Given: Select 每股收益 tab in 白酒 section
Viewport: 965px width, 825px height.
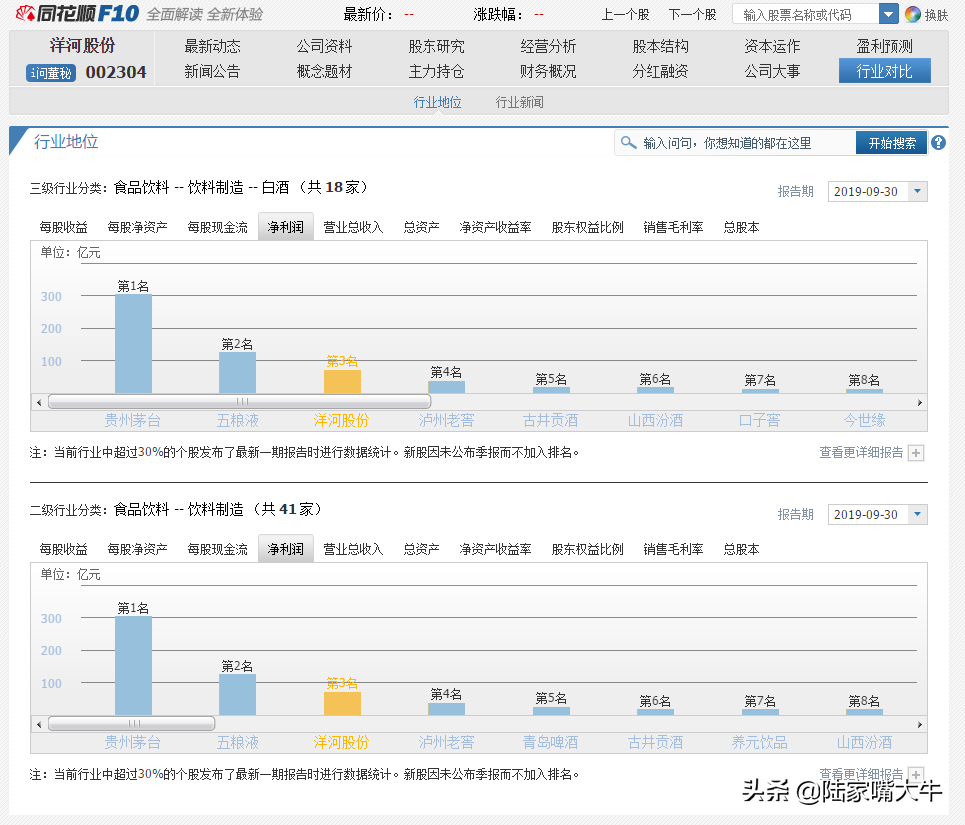Looking at the screenshot, I should (x=63, y=227).
